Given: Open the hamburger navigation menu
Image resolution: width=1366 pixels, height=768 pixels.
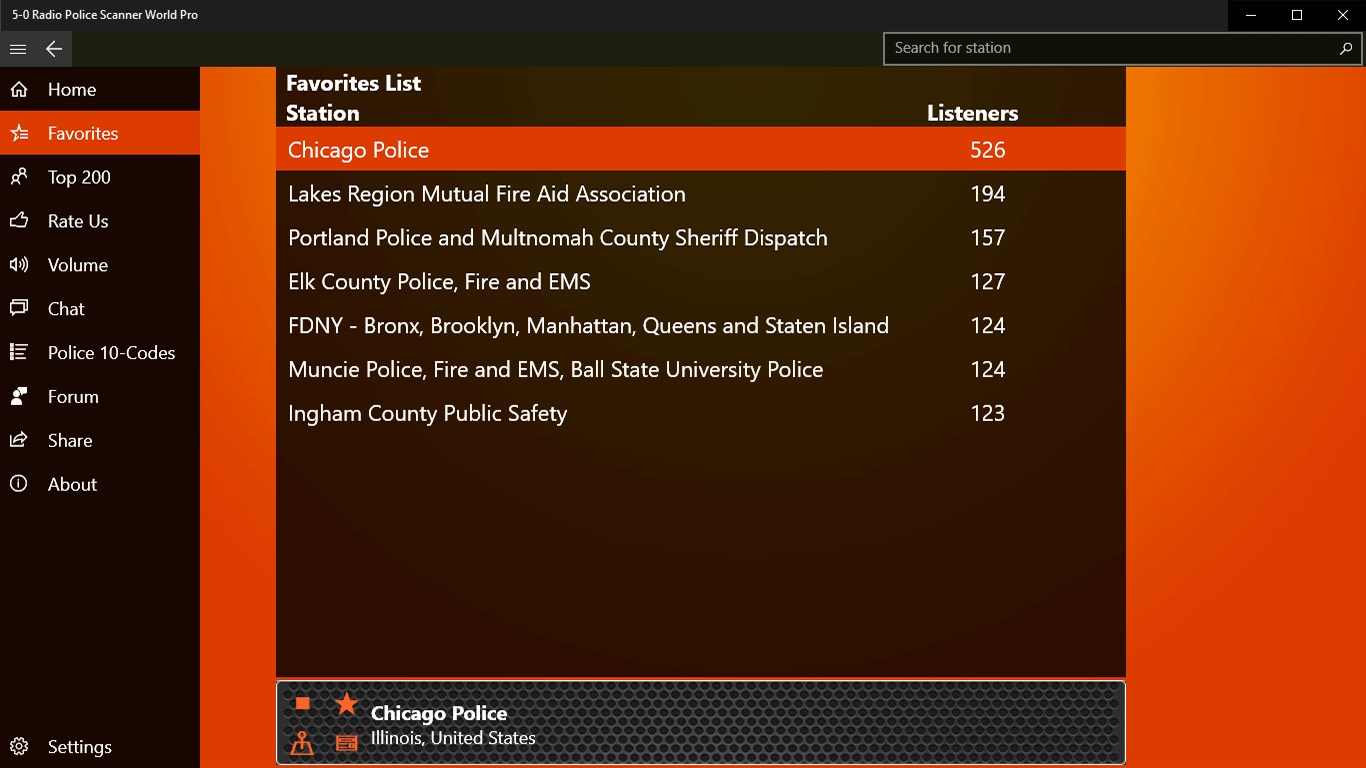Looking at the screenshot, I should click(x=18, y=49).
